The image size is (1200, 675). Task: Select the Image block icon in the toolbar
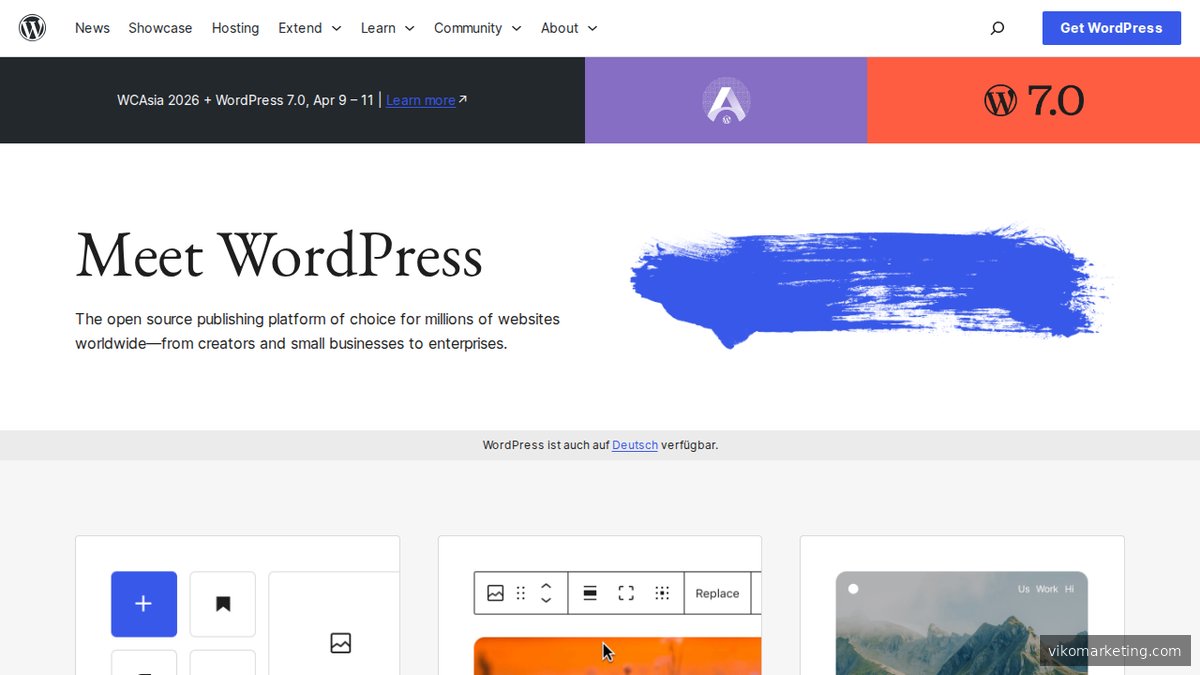coord(495,592)
